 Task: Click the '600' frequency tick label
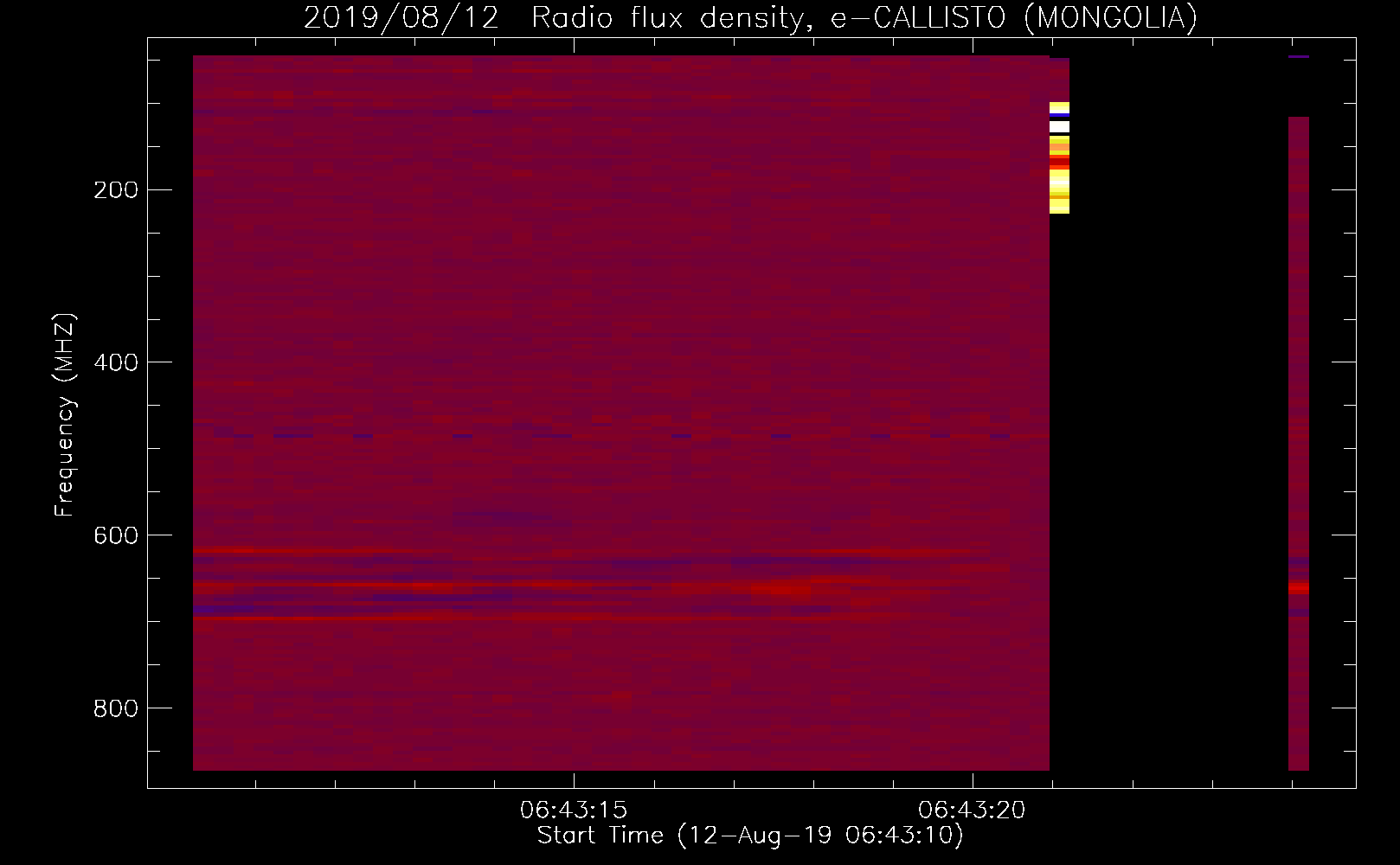tap(116, 535)
